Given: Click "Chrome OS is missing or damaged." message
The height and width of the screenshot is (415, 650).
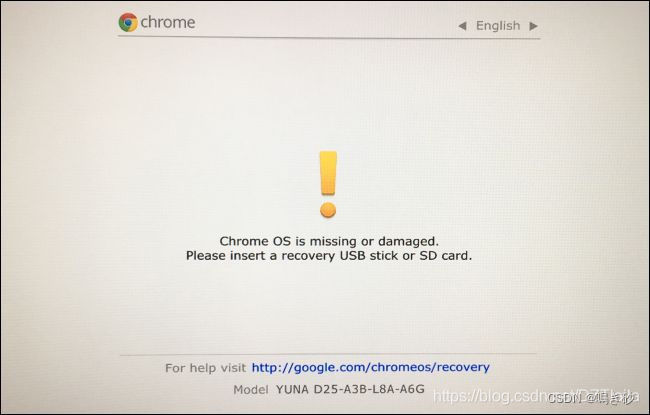Looking at the screenshot, I should coord(329,241).
